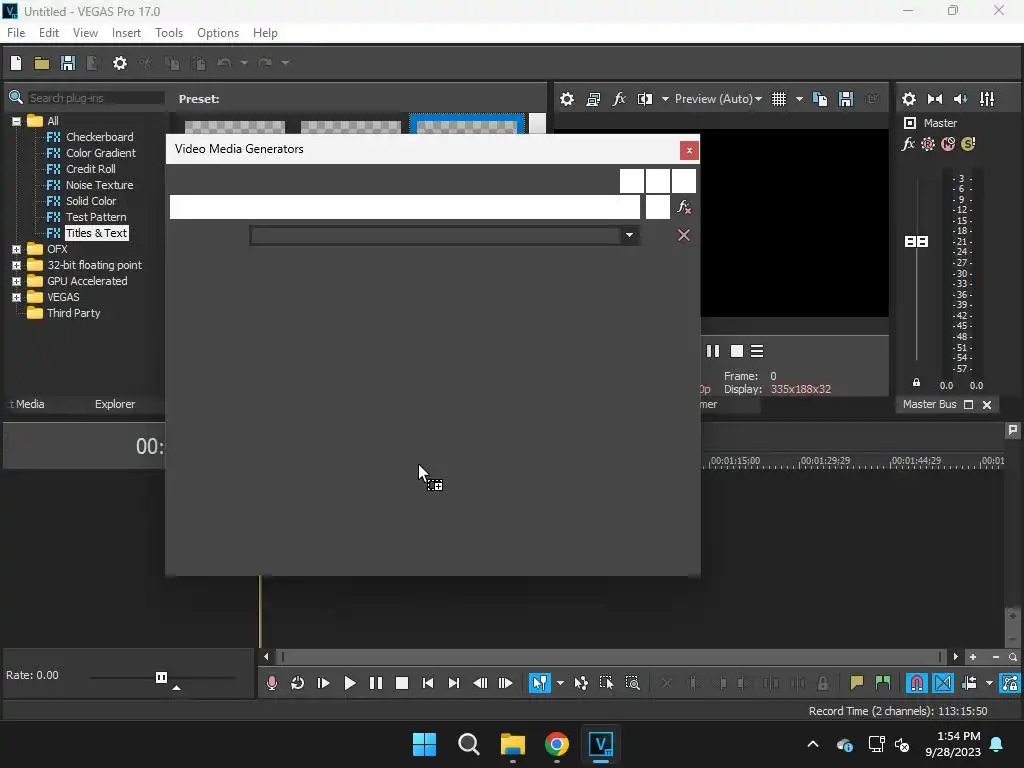Select the Zoom Edit tool
The image size is (1024, 768).
(x=632, y=683)
